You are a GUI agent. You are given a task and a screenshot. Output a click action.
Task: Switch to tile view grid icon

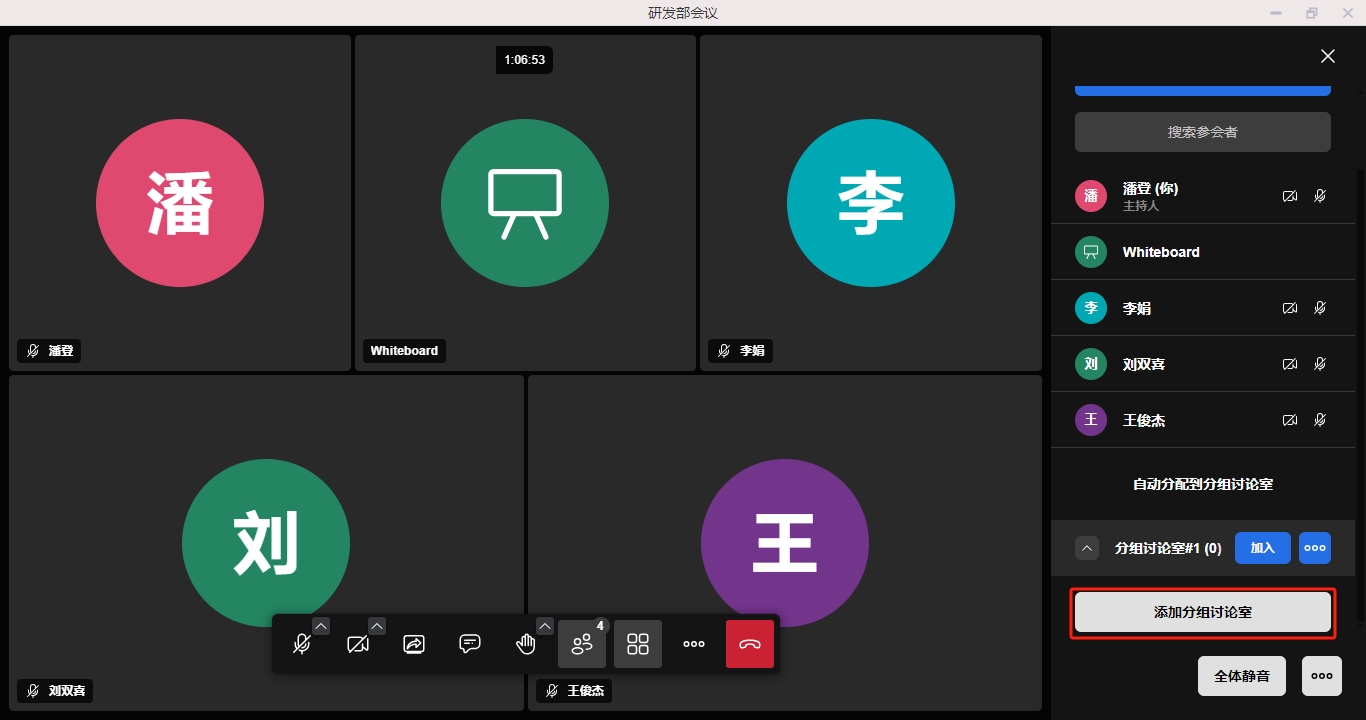pos(638,644)
